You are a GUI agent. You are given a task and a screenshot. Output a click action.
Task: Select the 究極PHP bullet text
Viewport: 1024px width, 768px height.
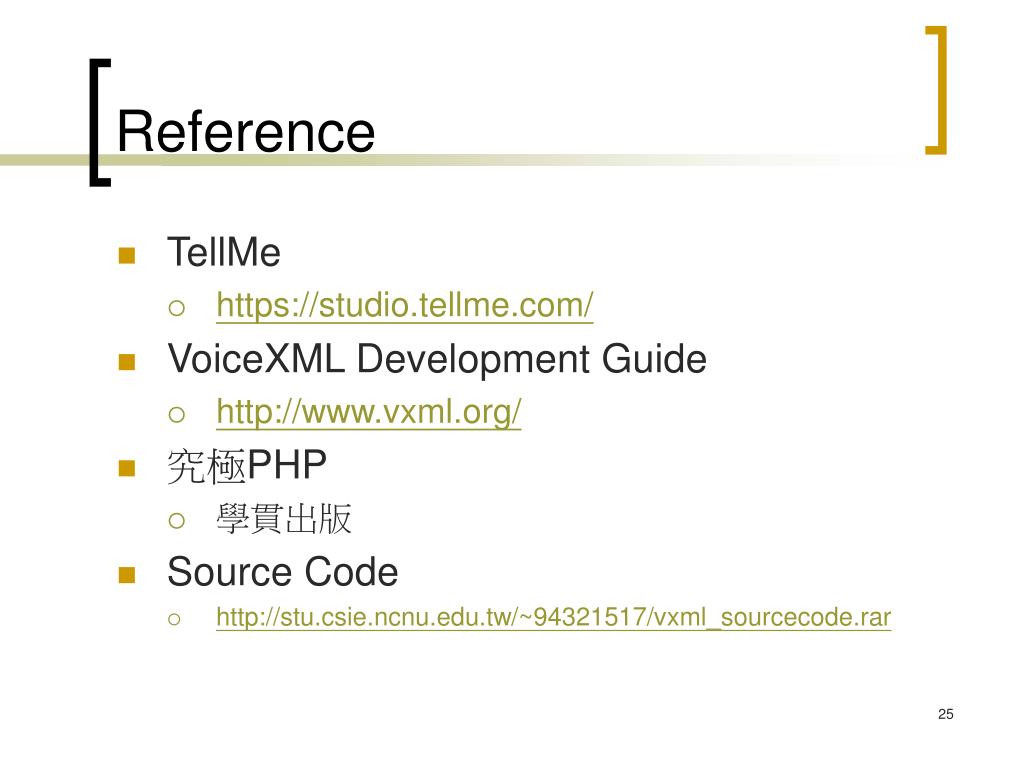click(247, 466)
